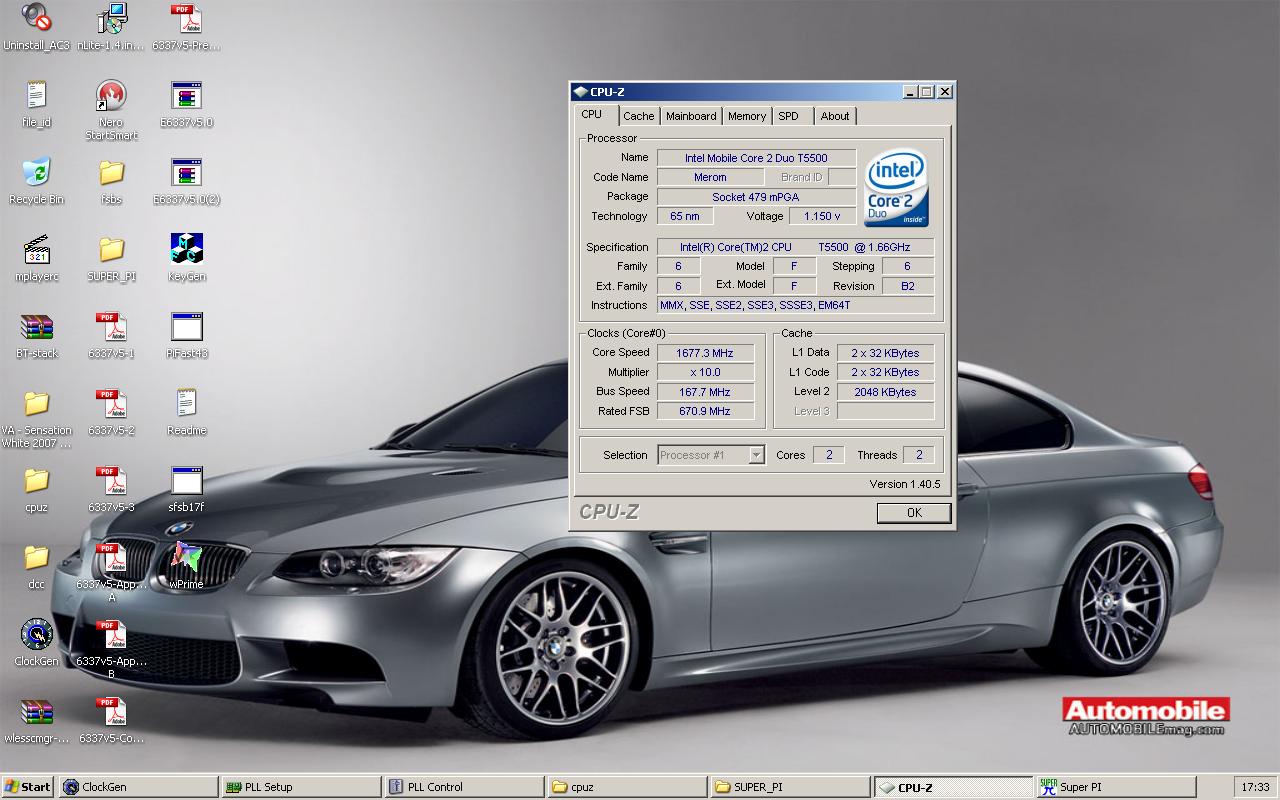Click the Rated FSB 670.9 MHz value
The image size is (1280, 800).
pyautogui.click(x=704, y=411)
